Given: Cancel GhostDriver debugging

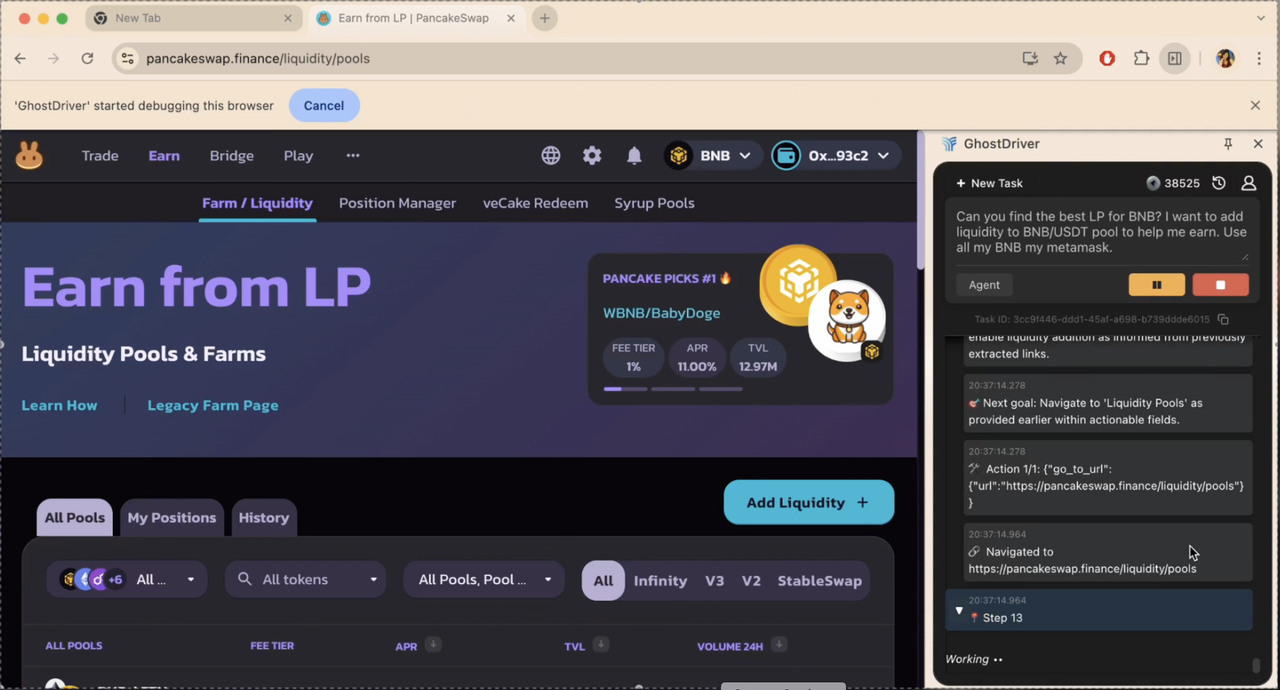Looking at the screenshot, I should pos(324,105).
